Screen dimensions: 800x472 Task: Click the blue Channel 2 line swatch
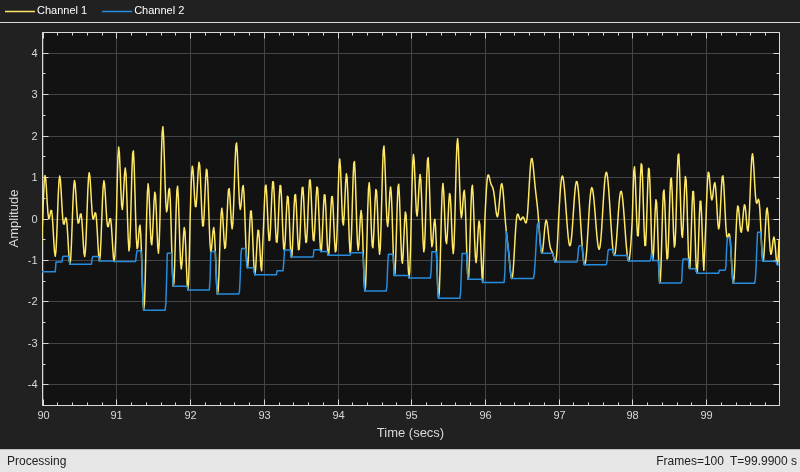117,11
